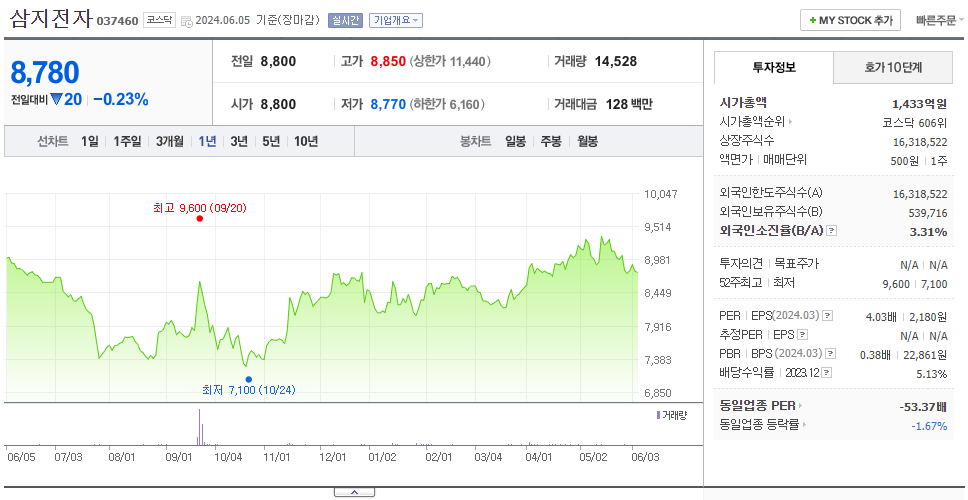
Task: Click the purple 거래량 legend marker
Action: (658, 415)
